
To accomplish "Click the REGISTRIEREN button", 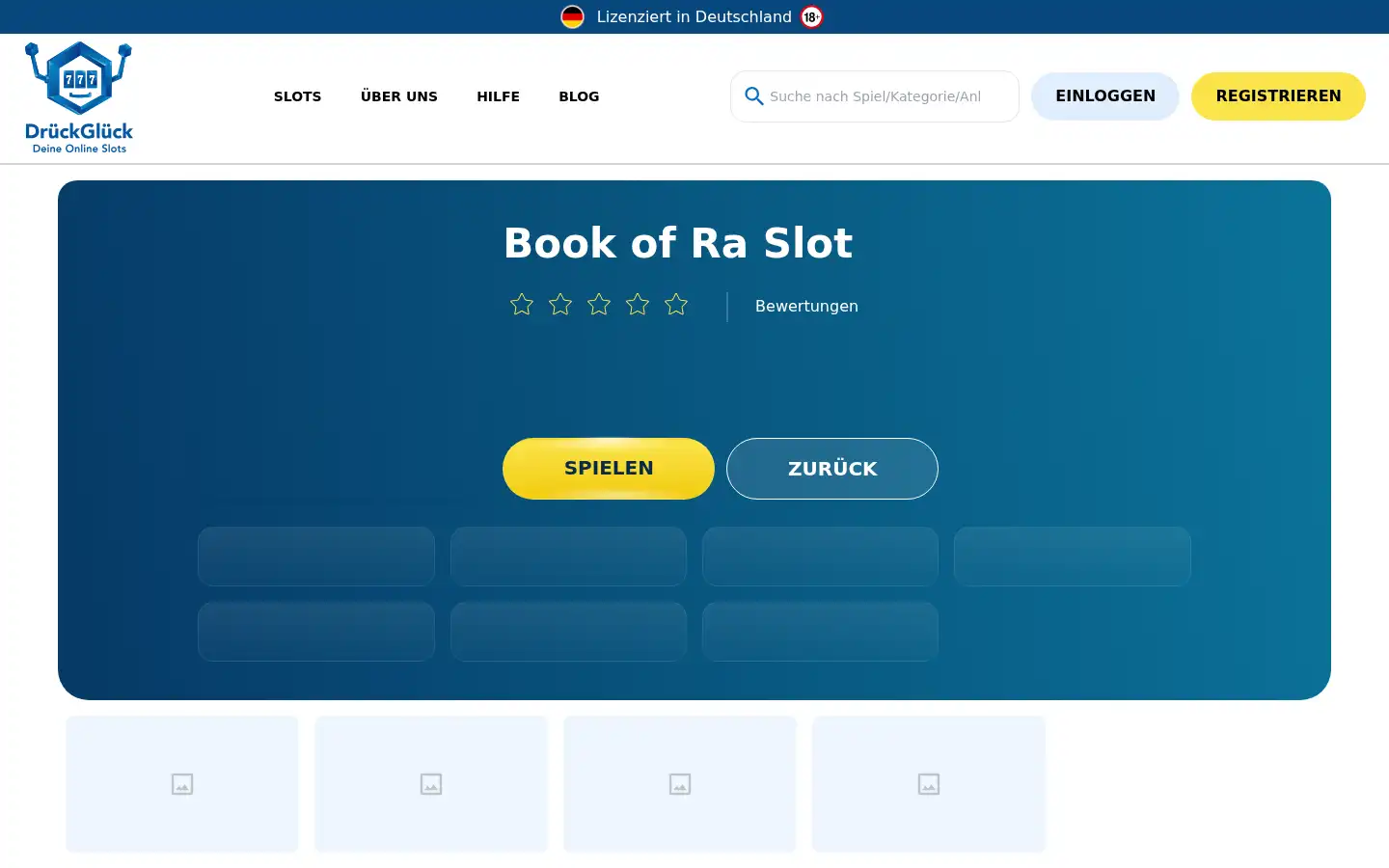I will (1278, 96).
